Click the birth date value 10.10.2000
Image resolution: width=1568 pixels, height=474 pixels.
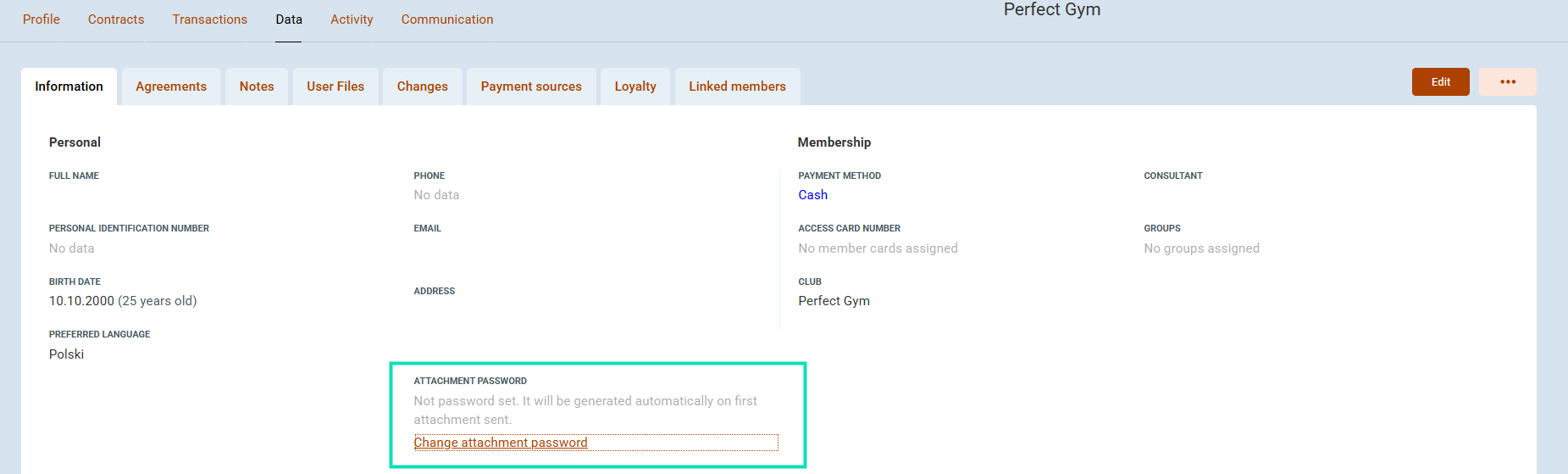tap(81, 301)
